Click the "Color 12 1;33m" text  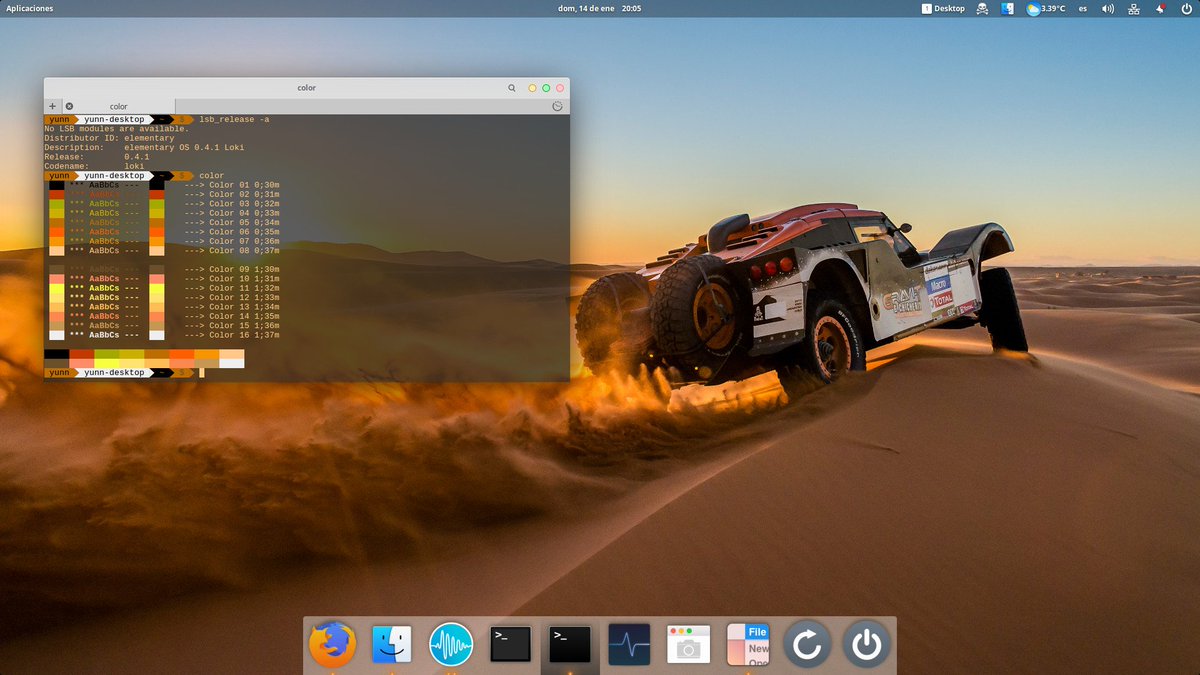click(244, 297)
